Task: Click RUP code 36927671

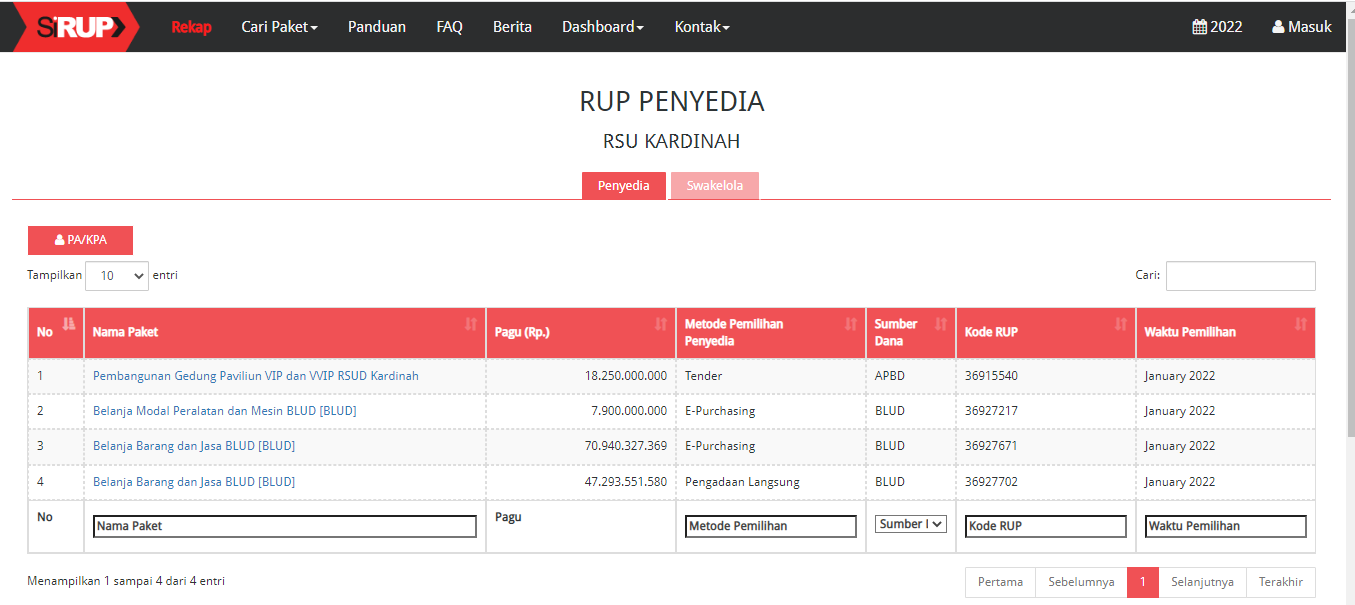Action: point(991,446)
